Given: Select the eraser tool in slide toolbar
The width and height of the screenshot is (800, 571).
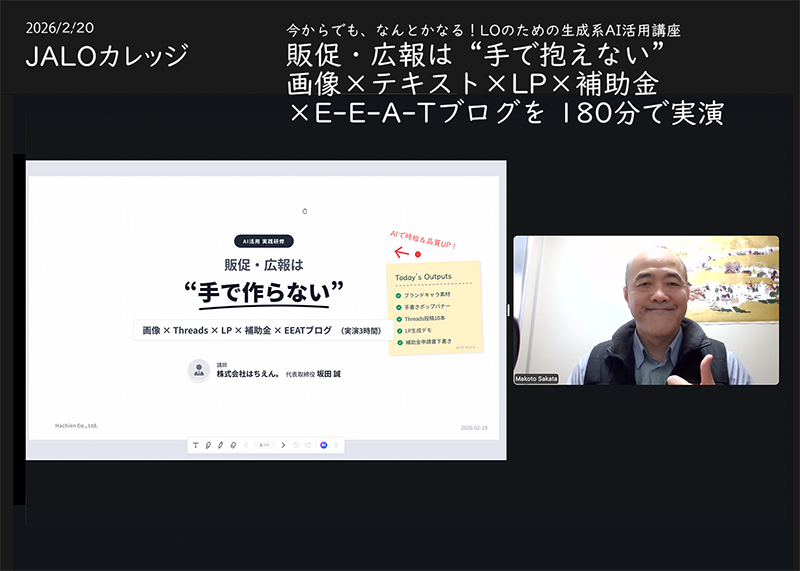Looking at the screenshot, I should click(x=232, y=445).
